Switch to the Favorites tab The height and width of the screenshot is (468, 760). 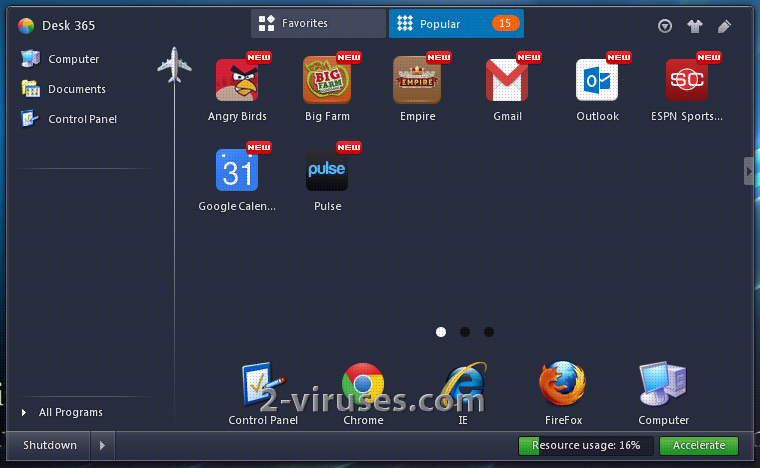click(318, 23)
